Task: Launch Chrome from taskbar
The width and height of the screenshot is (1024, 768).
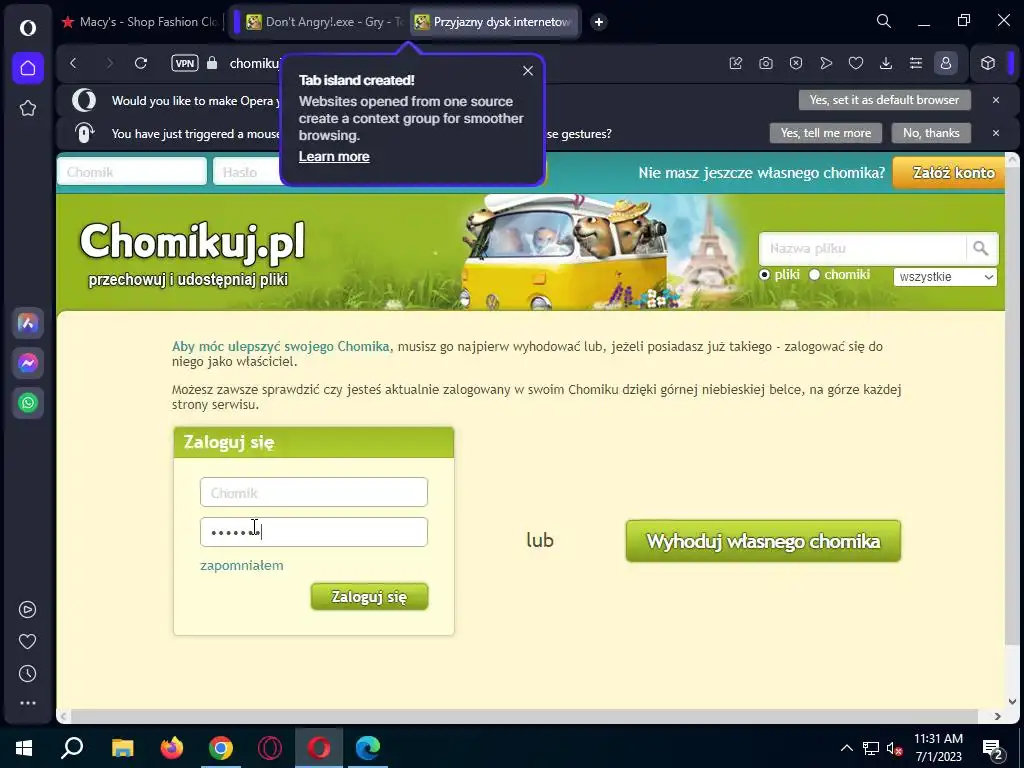Action: point(221,748)
